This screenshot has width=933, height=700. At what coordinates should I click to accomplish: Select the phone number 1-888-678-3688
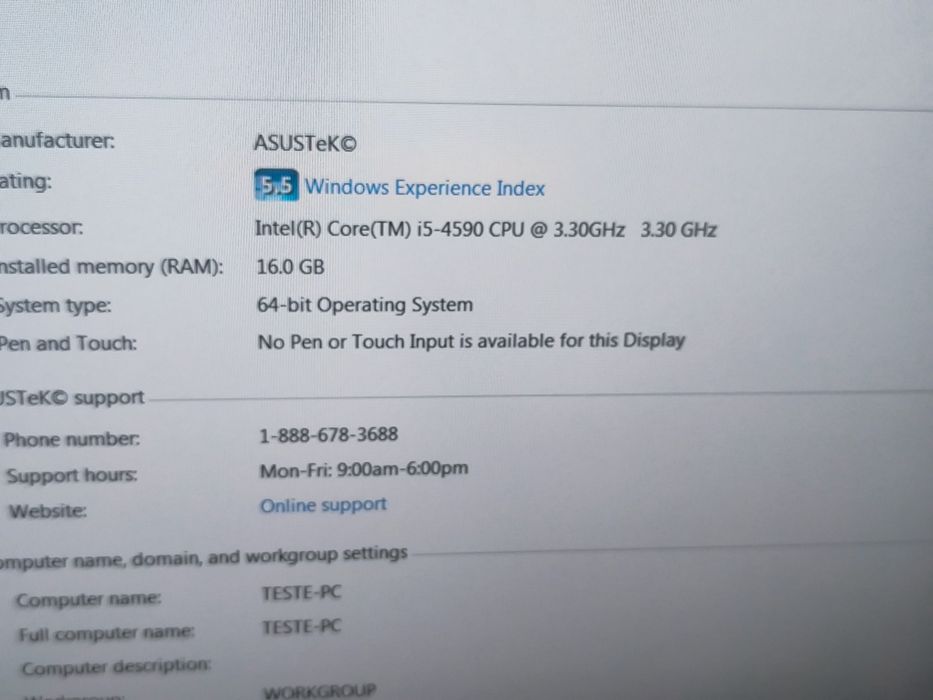point(328,435)
